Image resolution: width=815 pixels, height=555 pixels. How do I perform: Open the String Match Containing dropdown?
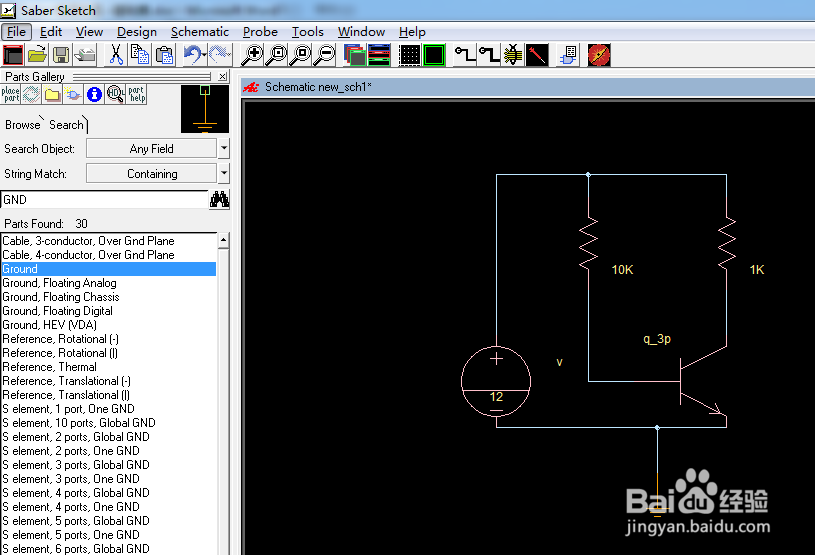[x=224, y=174]
